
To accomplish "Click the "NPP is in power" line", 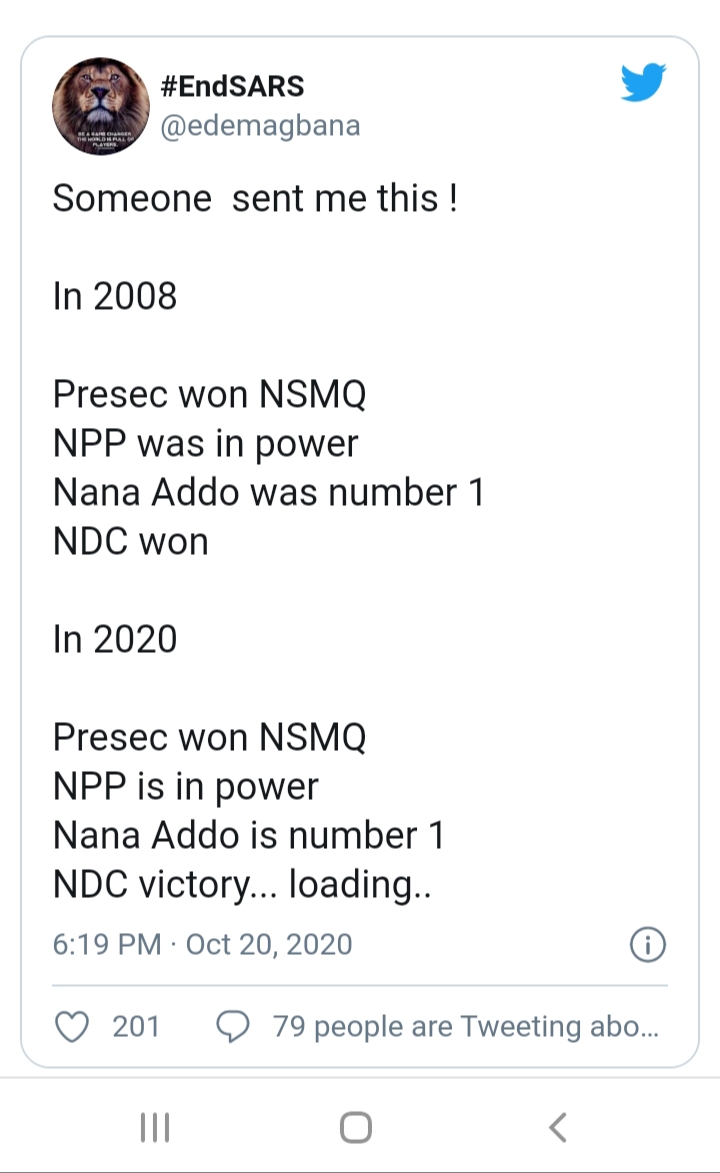I will coord(185,787).
